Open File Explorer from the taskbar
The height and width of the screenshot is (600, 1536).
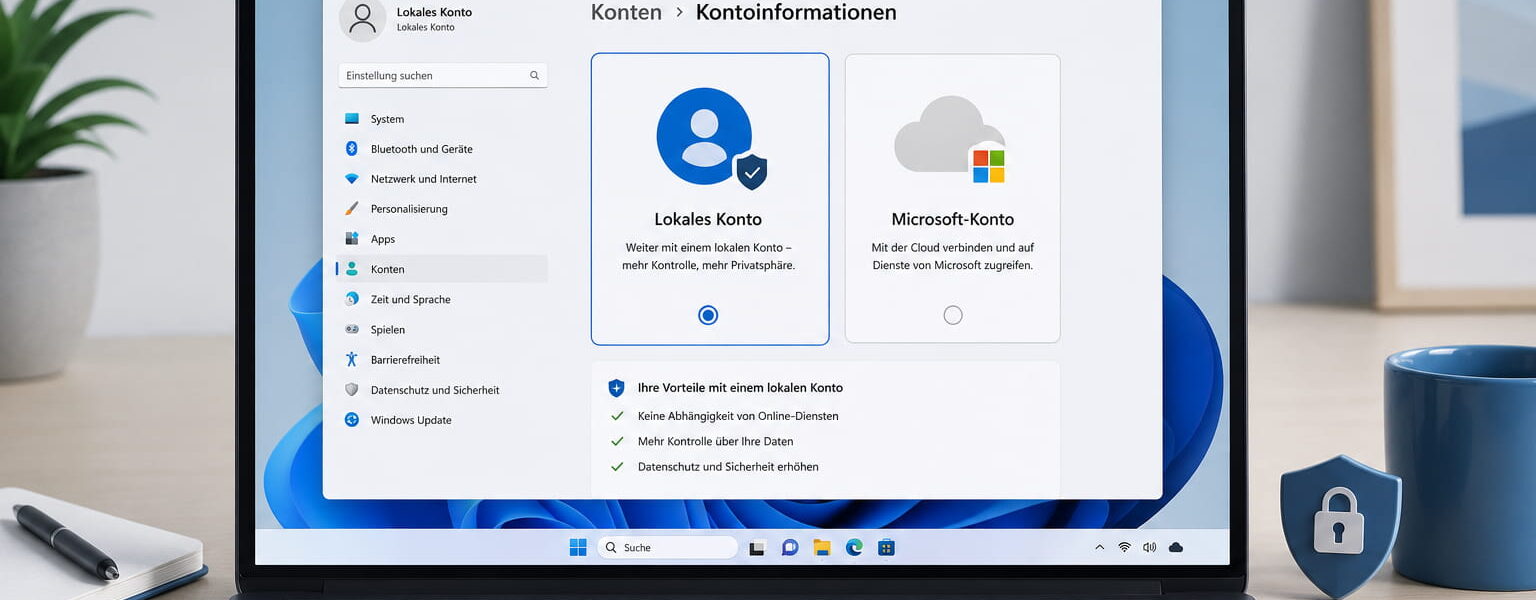coord(822,547)
